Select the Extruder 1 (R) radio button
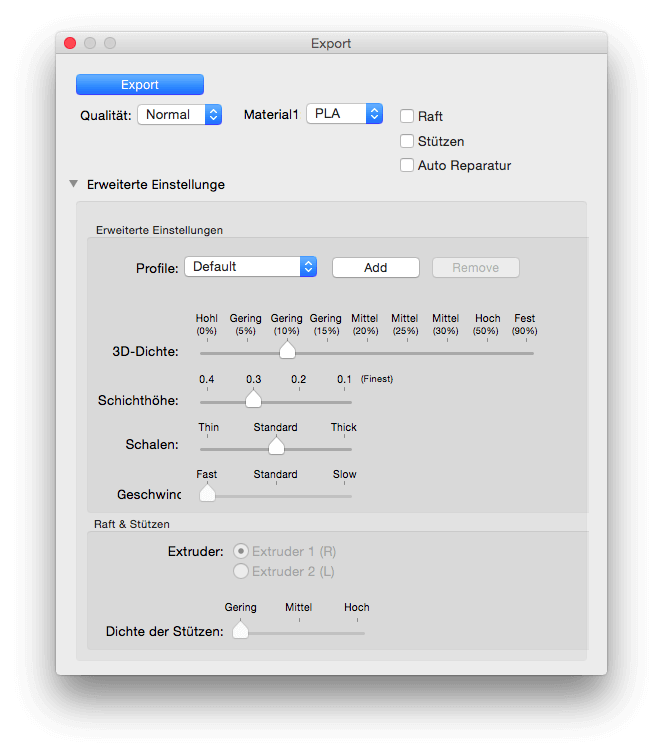 (241, 551)
